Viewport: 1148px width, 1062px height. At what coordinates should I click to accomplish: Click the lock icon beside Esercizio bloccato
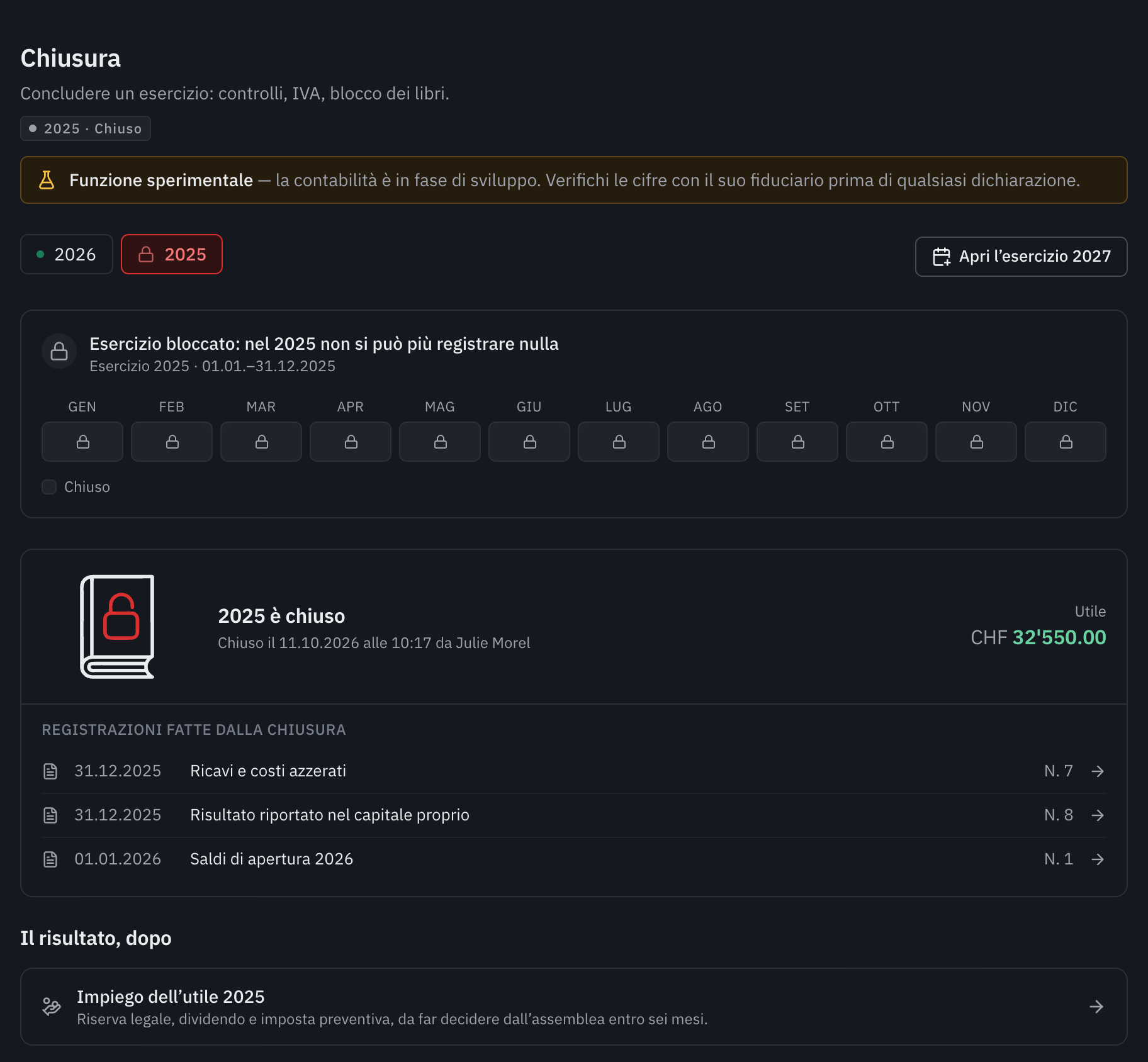tap(59, 351)
